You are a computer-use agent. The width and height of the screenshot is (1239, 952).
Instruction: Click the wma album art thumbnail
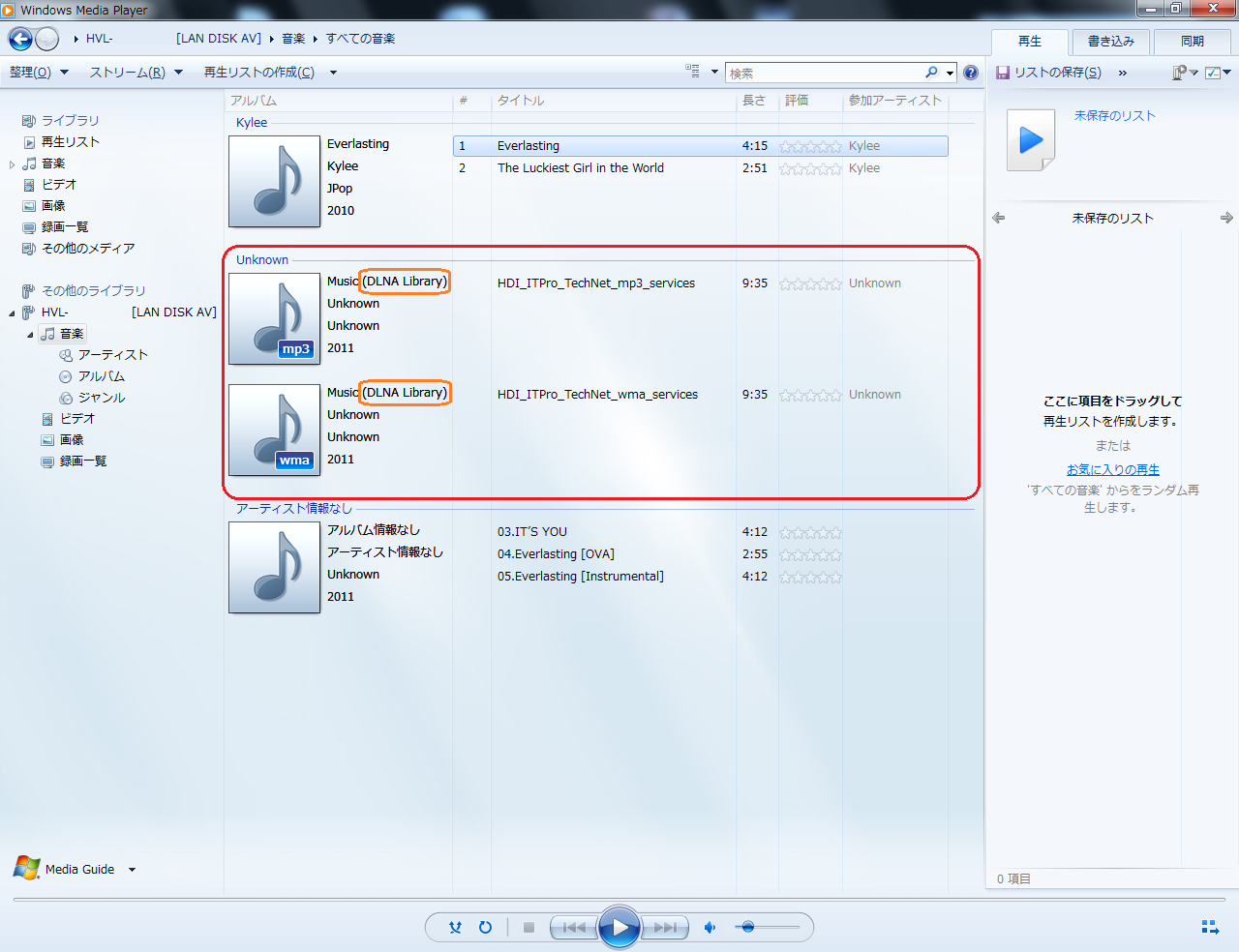[x=274, y=430]
